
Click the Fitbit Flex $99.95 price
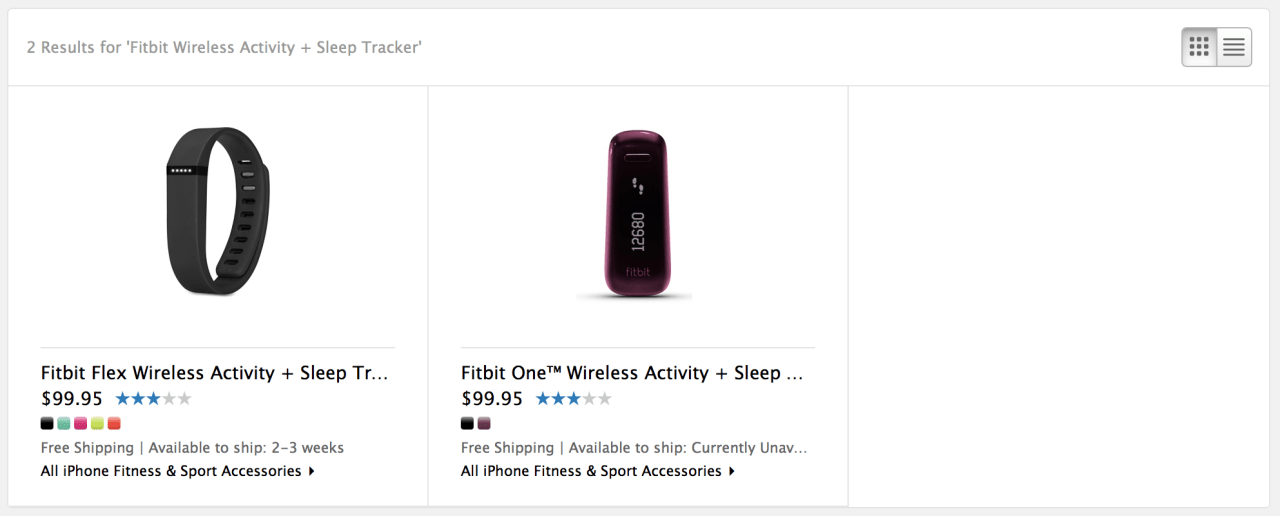click(72, 399)
